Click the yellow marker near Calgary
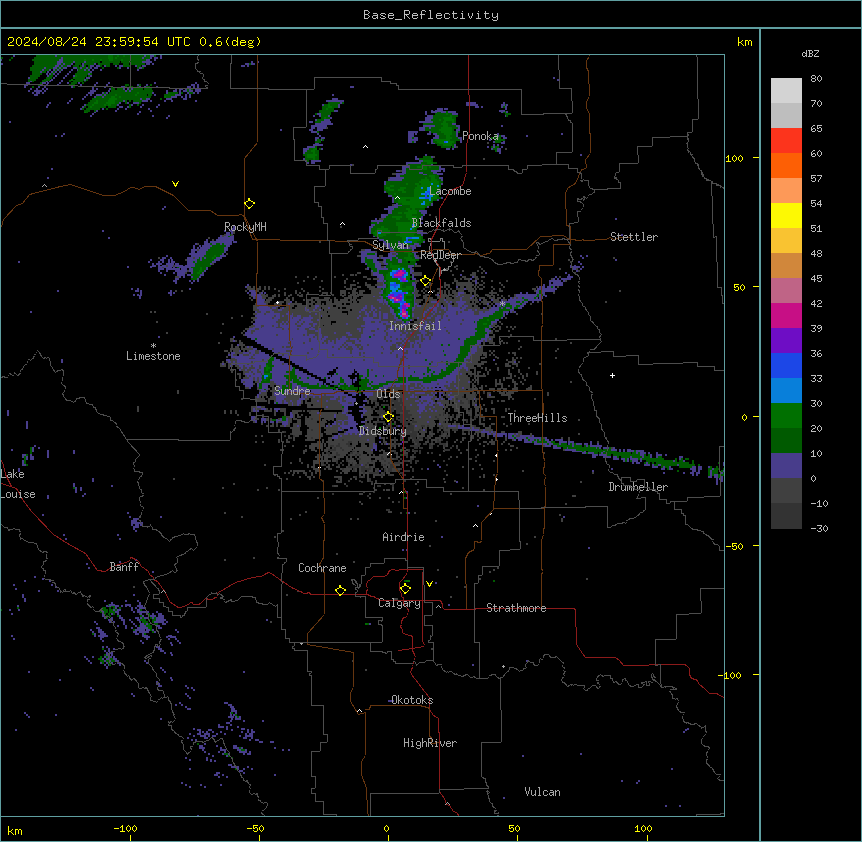862x842 pixels. coord(405,589)
